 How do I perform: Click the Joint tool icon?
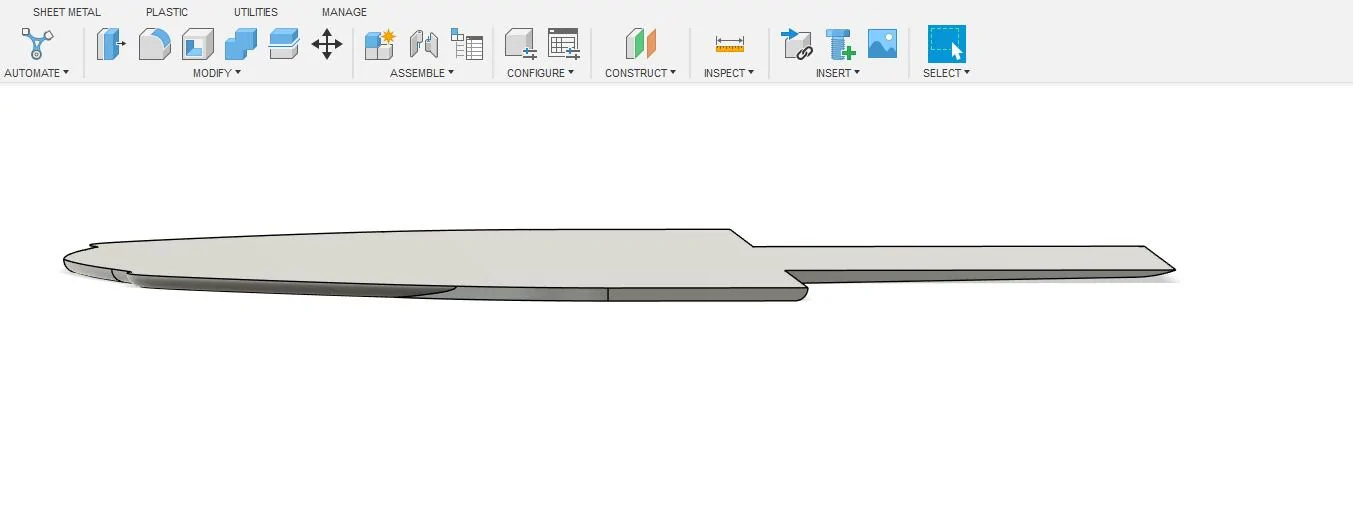(424, 44)
